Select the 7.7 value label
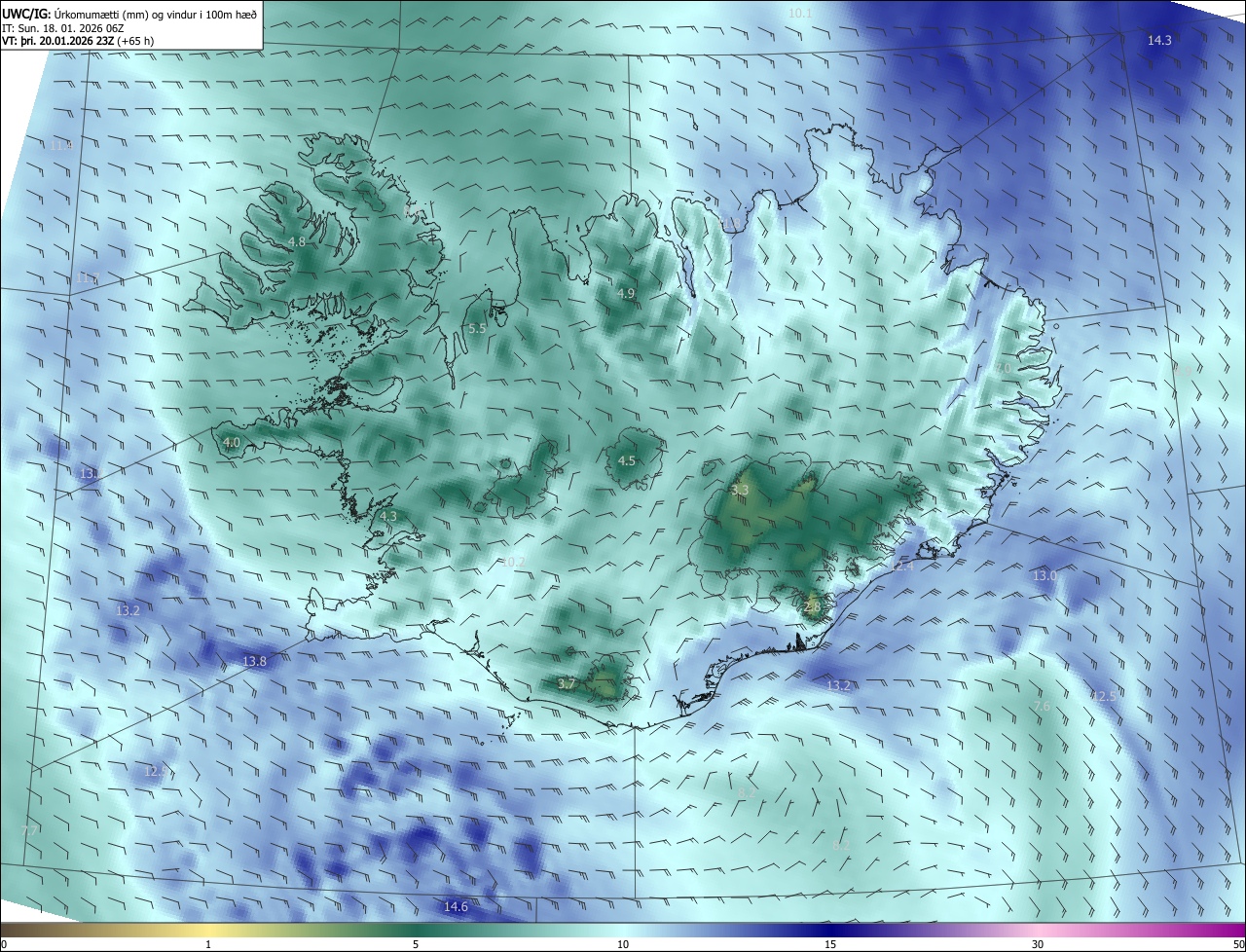1246x952 pixels. coord(29,830)
